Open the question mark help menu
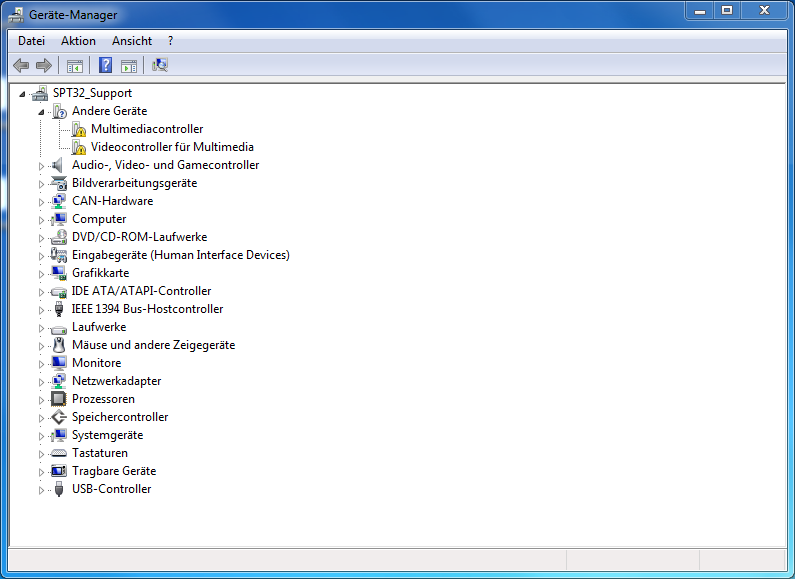Viewport: 795px width, 579px height. [171, 41]
